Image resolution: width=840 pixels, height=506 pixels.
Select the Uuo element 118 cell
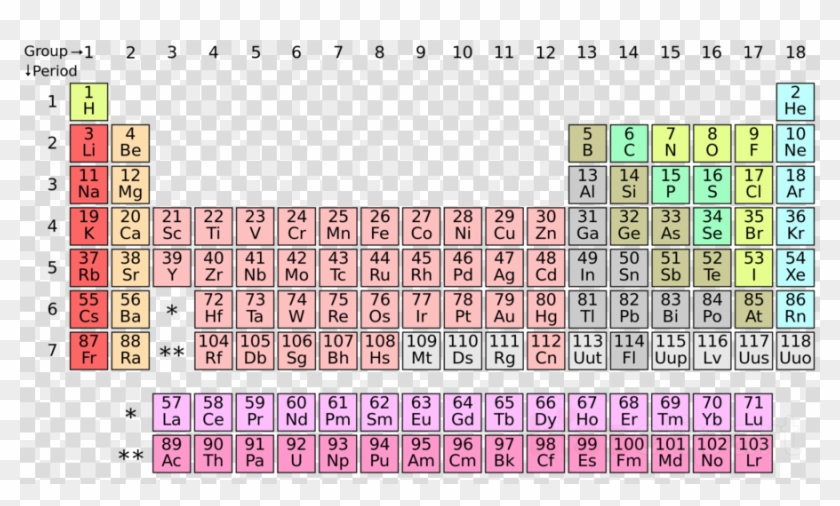coord(795,351)
